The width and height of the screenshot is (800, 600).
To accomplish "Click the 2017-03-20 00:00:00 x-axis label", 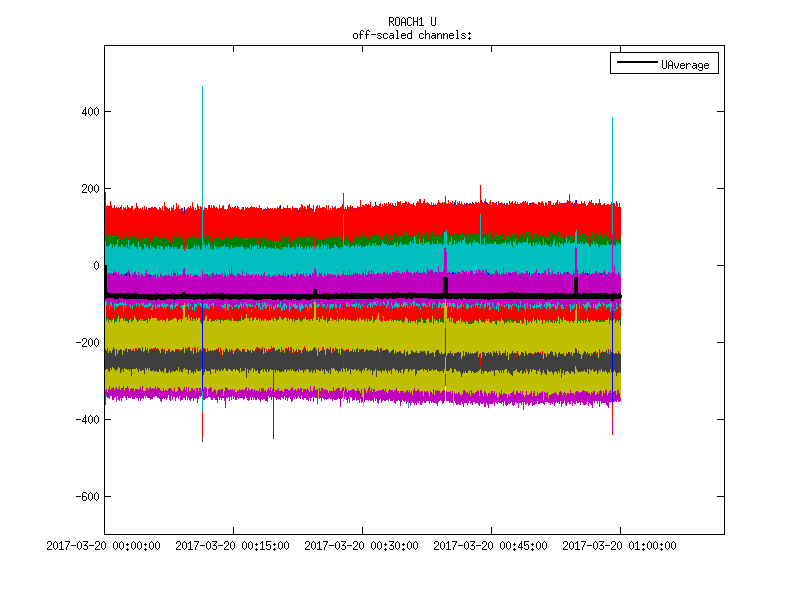I will point(105,546).
